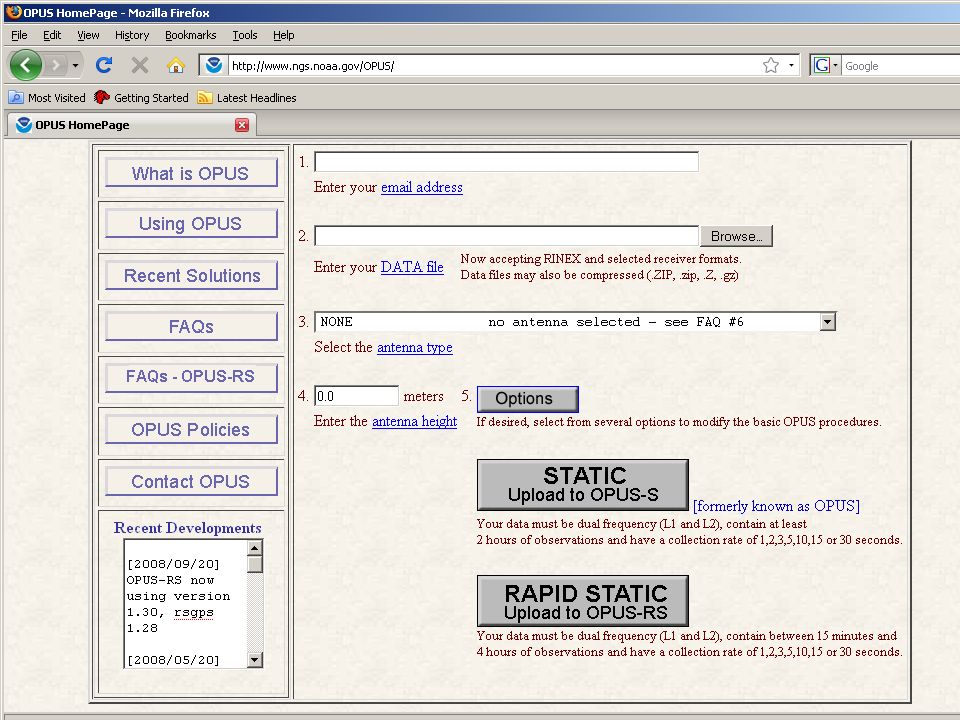
Task: Open the FAQs page button
Action: click(x=191, y=326)
